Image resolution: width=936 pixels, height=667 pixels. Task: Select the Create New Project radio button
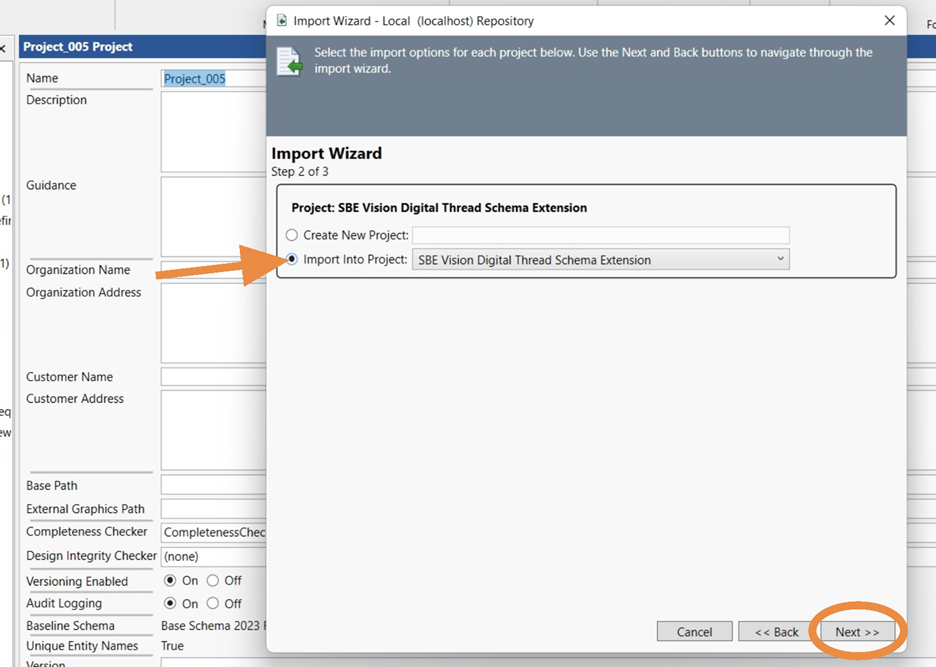292,235
